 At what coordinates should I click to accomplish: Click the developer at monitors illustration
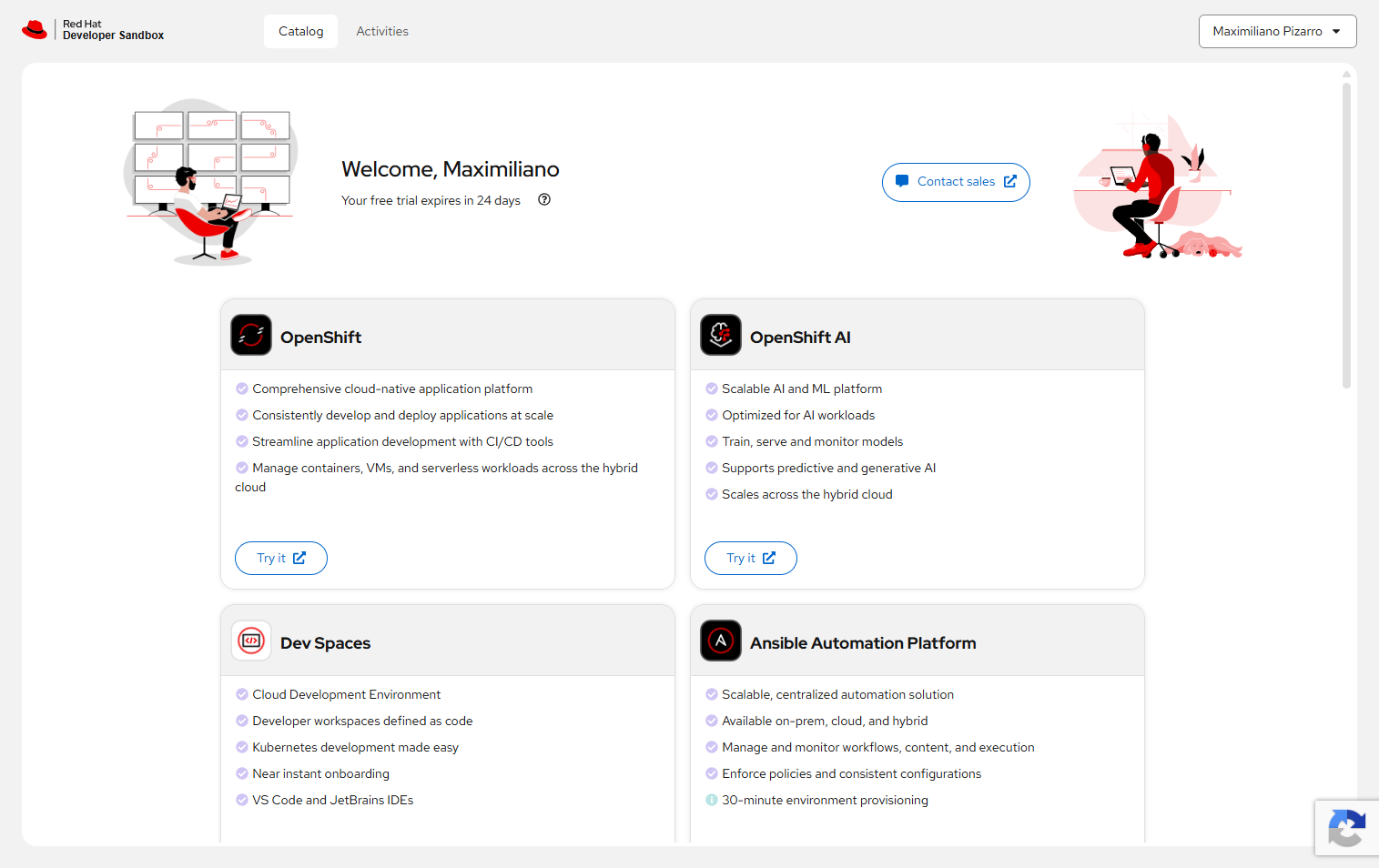point(211,182)
